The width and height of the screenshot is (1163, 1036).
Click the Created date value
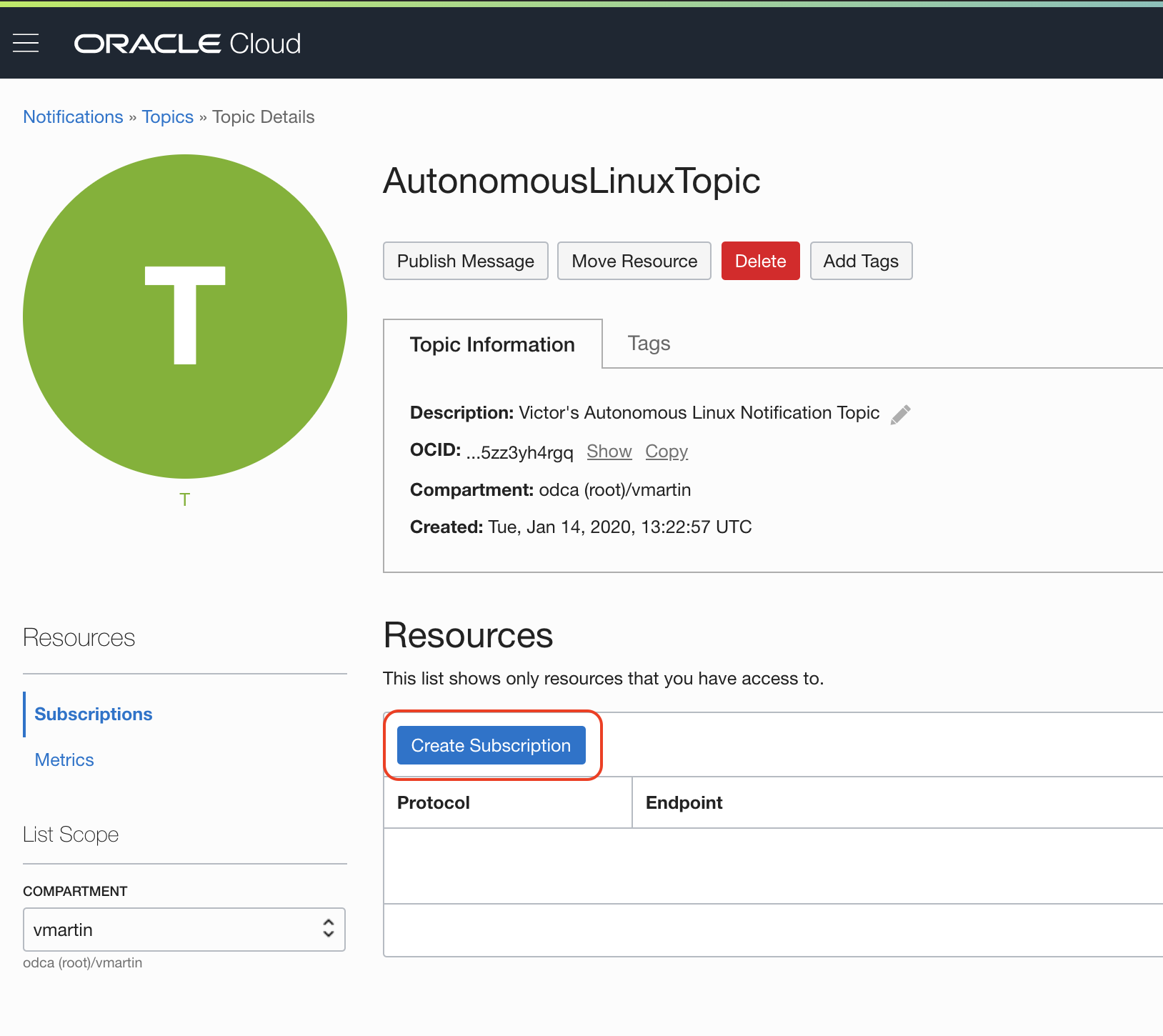click(x=620, y=527)
